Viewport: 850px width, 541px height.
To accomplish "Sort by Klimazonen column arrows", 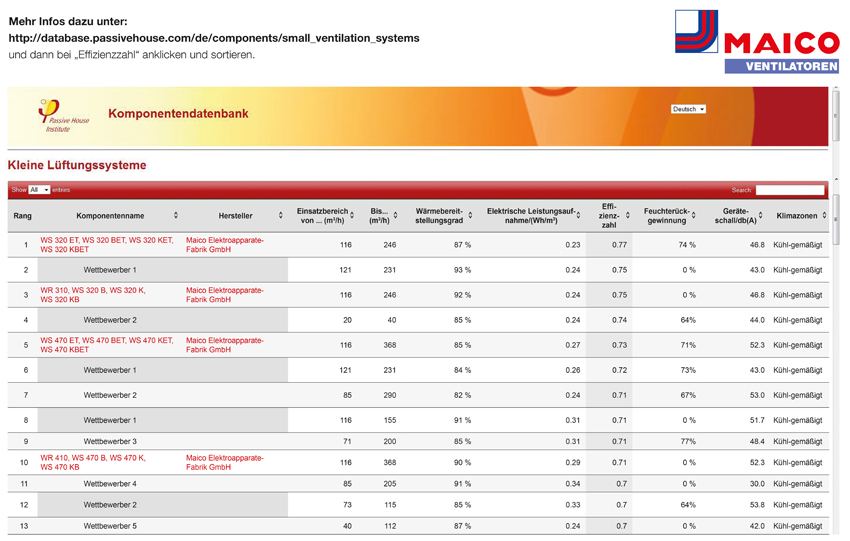I will coord(825,215).
